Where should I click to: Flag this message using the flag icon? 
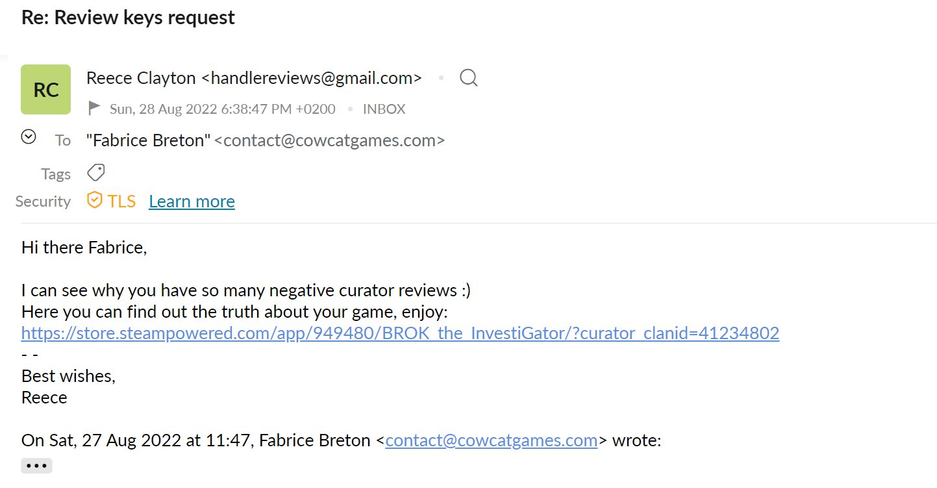[94, 108]
